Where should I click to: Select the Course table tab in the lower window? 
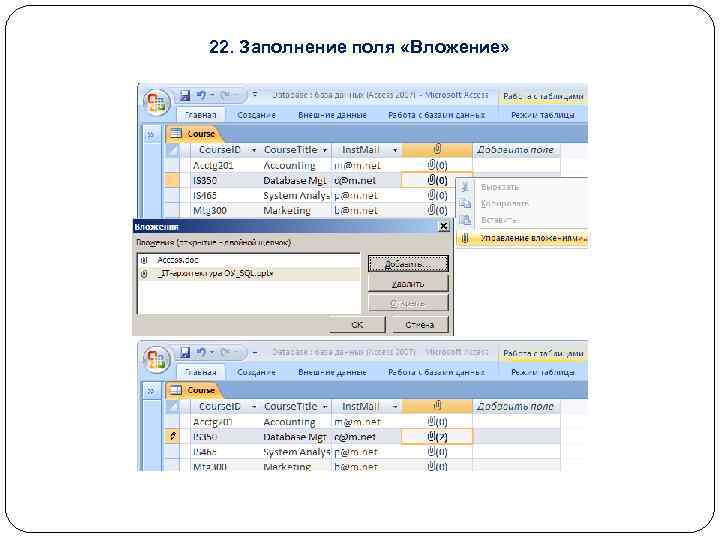coord(194,390)
